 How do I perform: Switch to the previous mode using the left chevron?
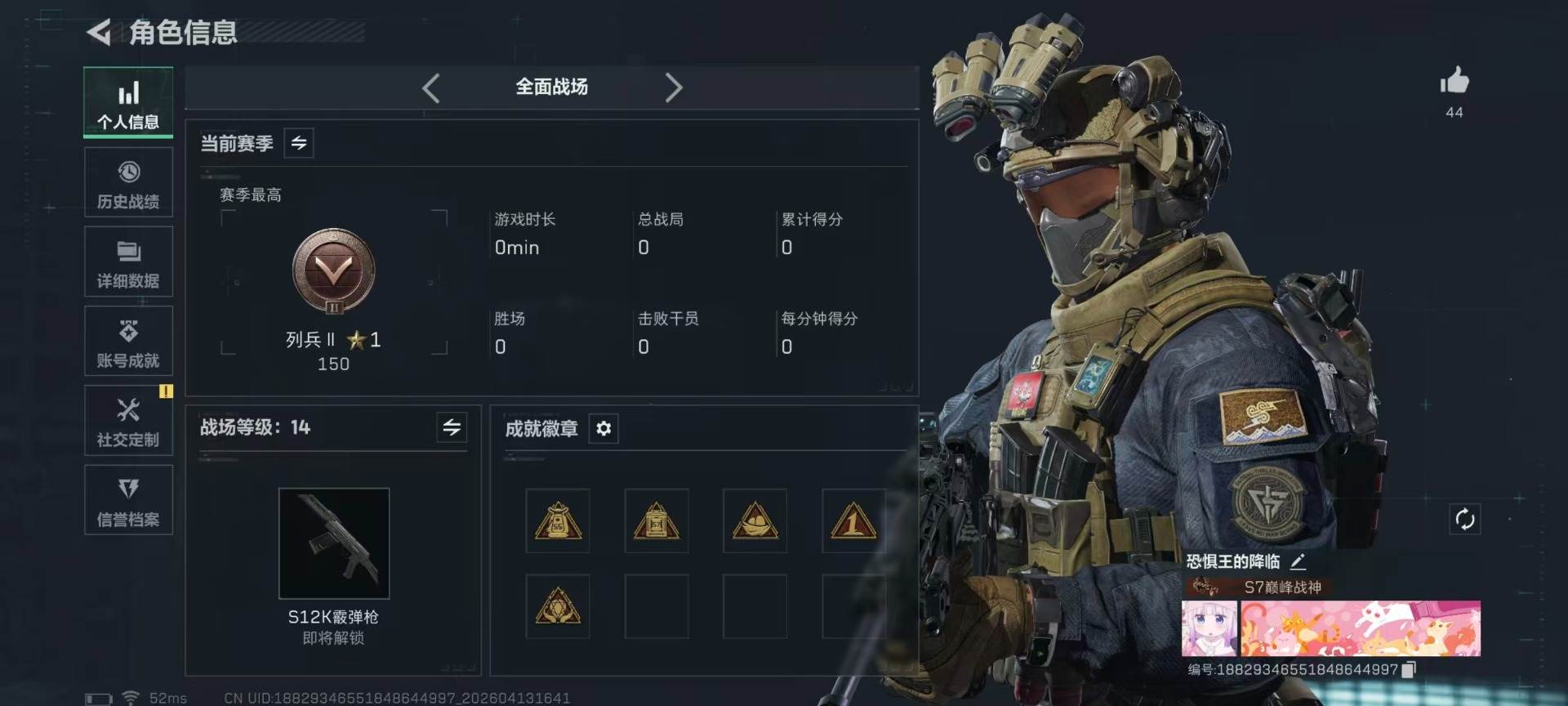[431, 87]
